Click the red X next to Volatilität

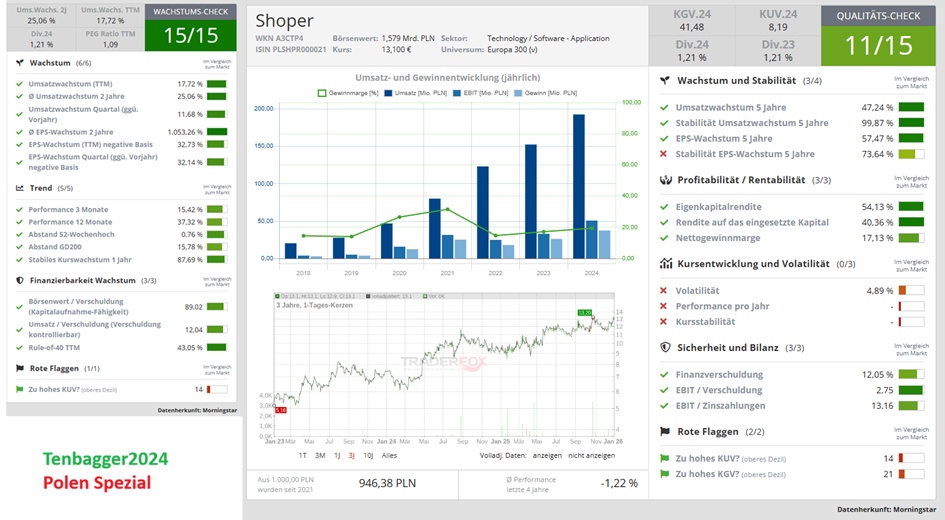pyautogui.click(x=664, y=291)
